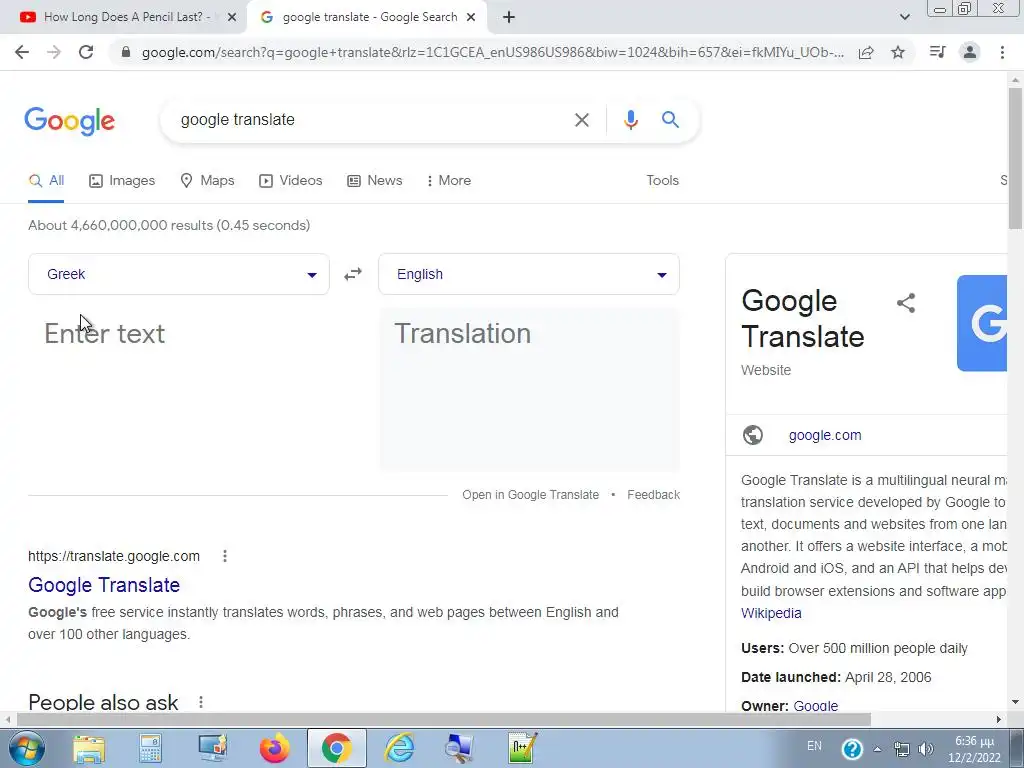Click the taskbar clock showing 6:36
The width and height of the screenshot is (1024, 768).
coord(974,749)
